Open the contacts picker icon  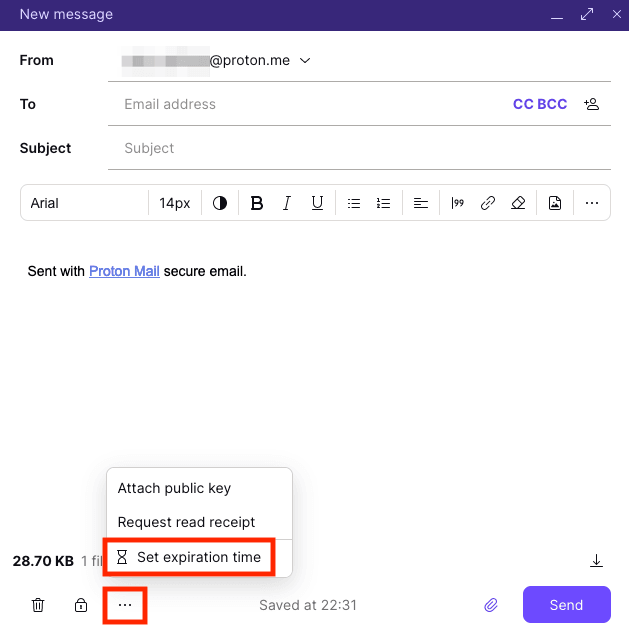(x=592, y=104)
